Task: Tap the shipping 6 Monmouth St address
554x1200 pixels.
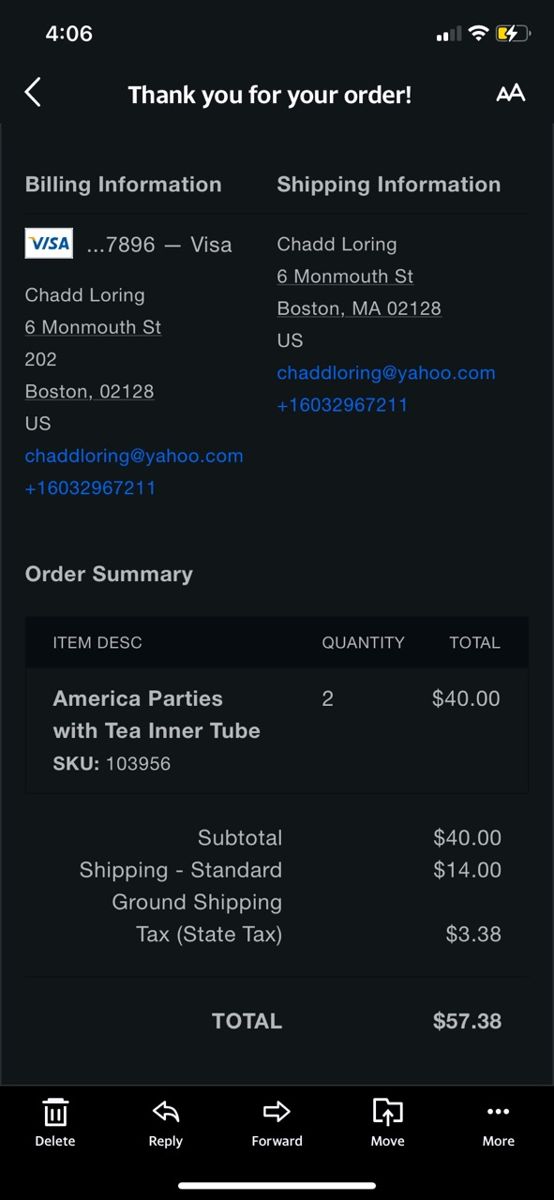Action: click(x=345, y=276)
